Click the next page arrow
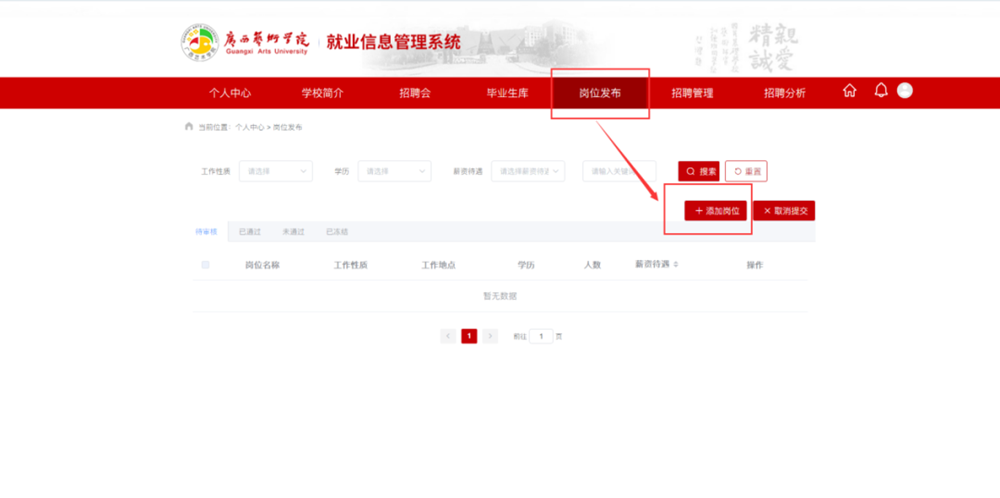1000x498 pixels. pos(490,336)
